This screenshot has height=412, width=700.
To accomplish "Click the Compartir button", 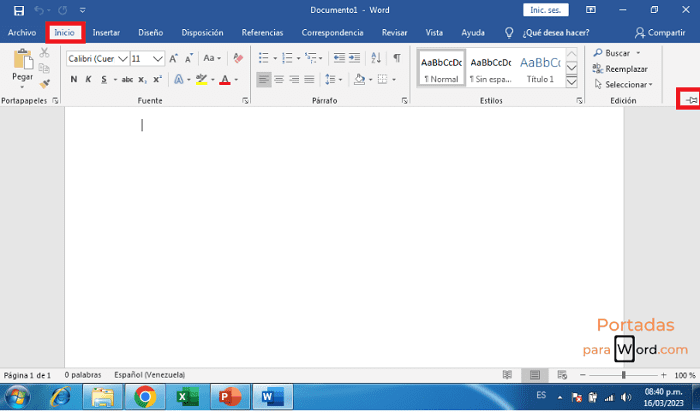I will (659, 32).
